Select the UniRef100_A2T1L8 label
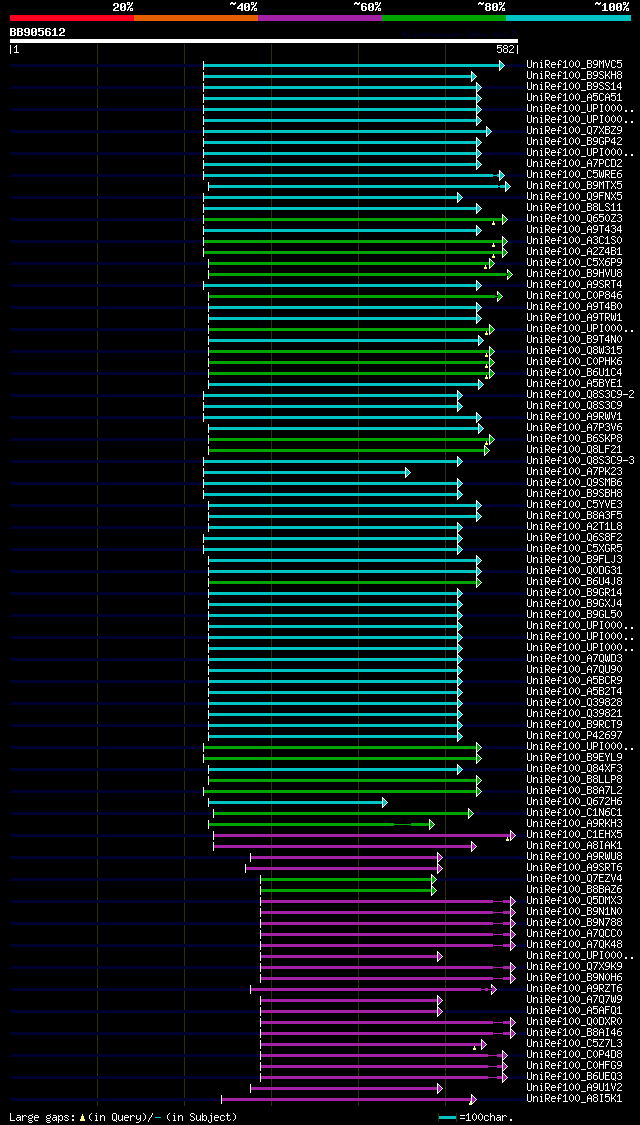Image resolution: width=640 pixels, height=1125 pixels. (x=574, y=527)
